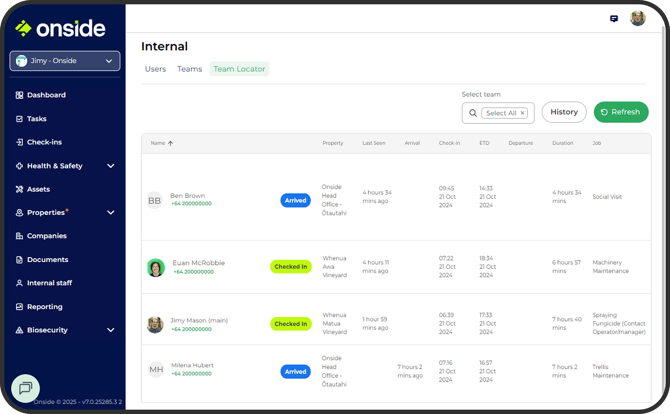Sort table by Name column header
Screen dimensions: 670x414
(161, 143)
